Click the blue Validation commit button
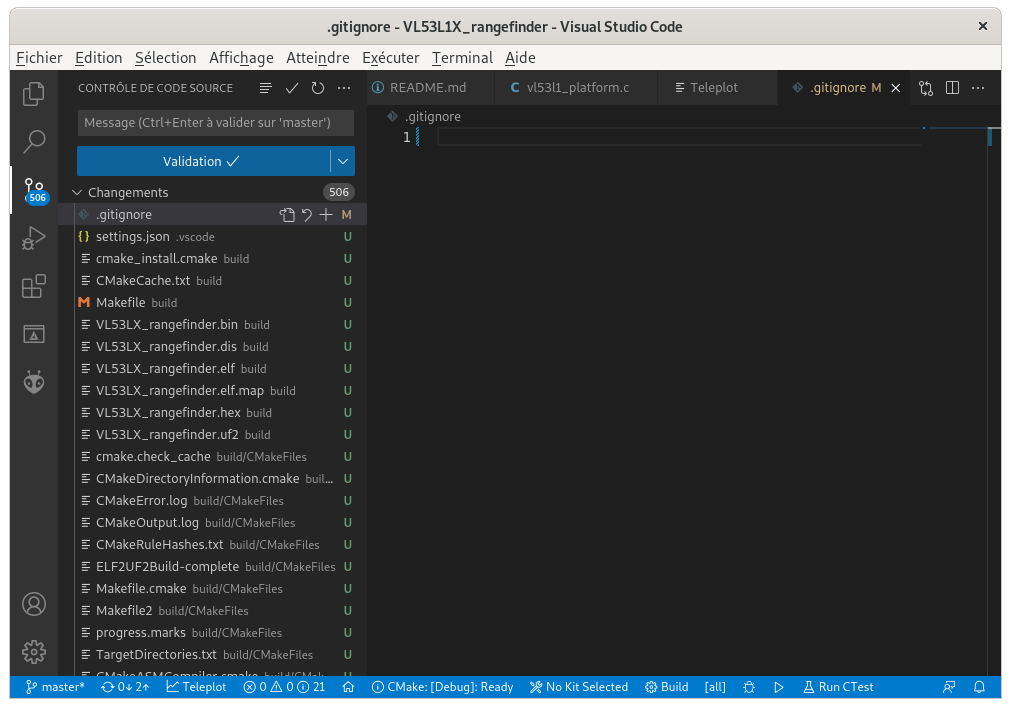Viewport: 1011px width, 708px height. [203, 161]
